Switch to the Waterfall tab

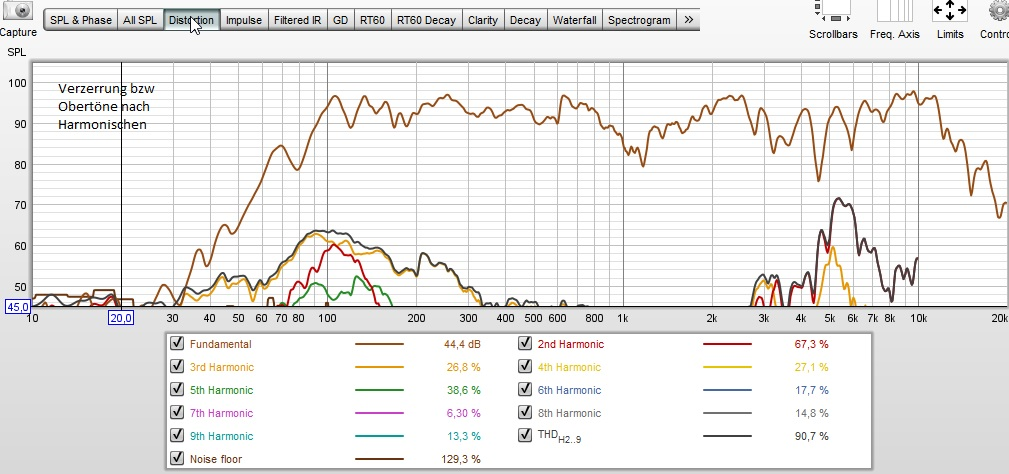tap(575, 20)
